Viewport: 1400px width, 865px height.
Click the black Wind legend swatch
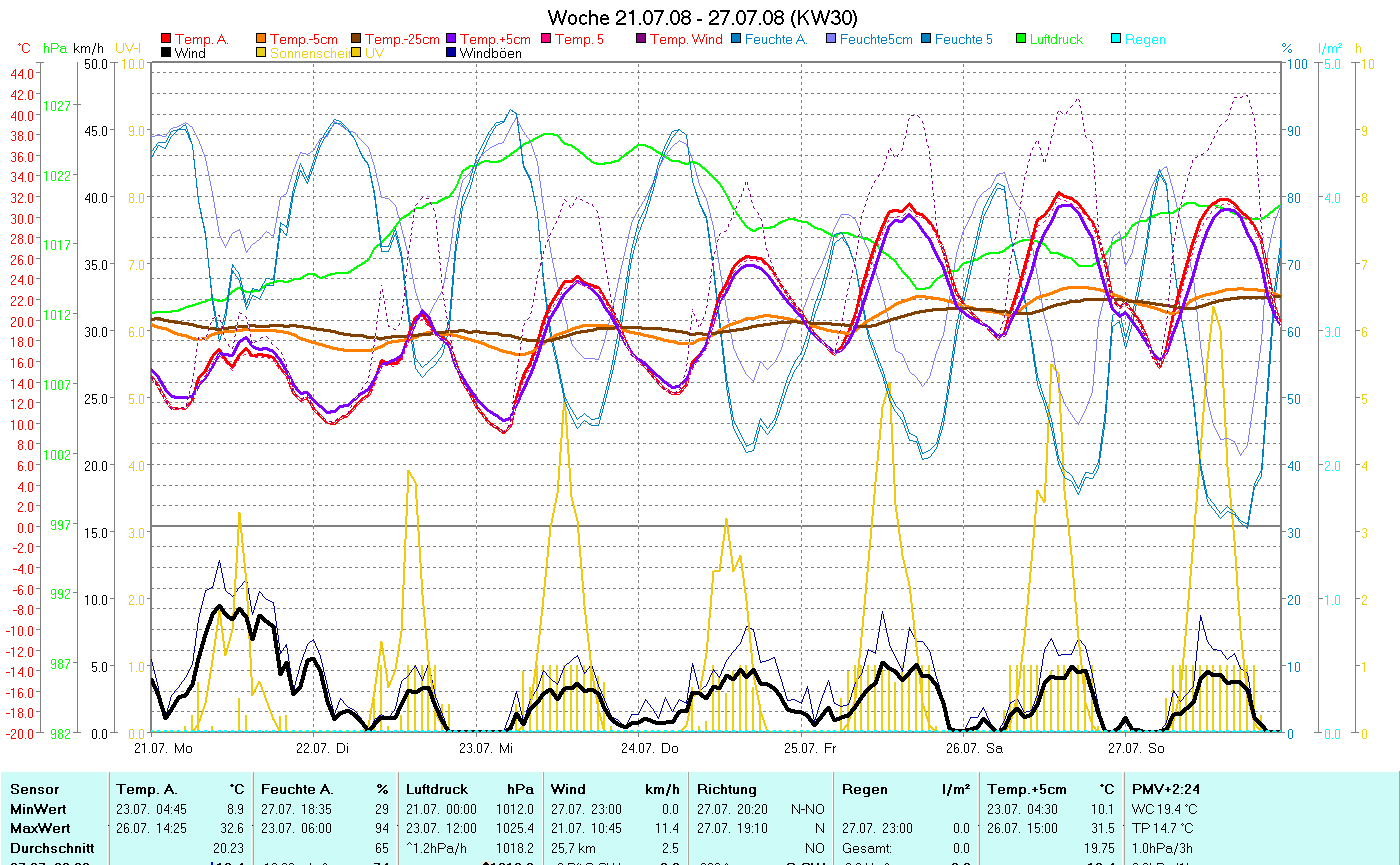click(166, 53)
